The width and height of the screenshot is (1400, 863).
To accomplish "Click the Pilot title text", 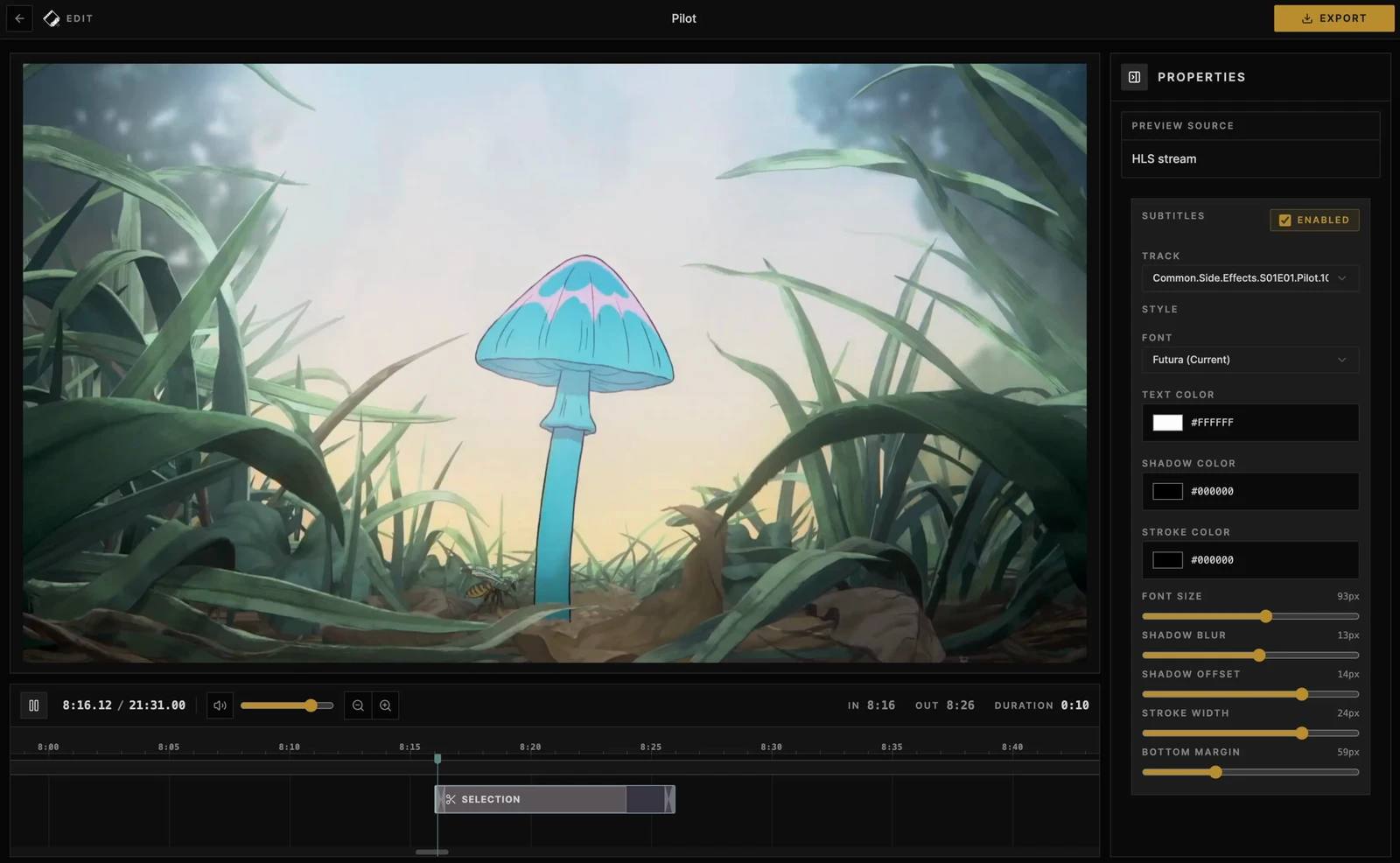I will click(x=683, y=18).
